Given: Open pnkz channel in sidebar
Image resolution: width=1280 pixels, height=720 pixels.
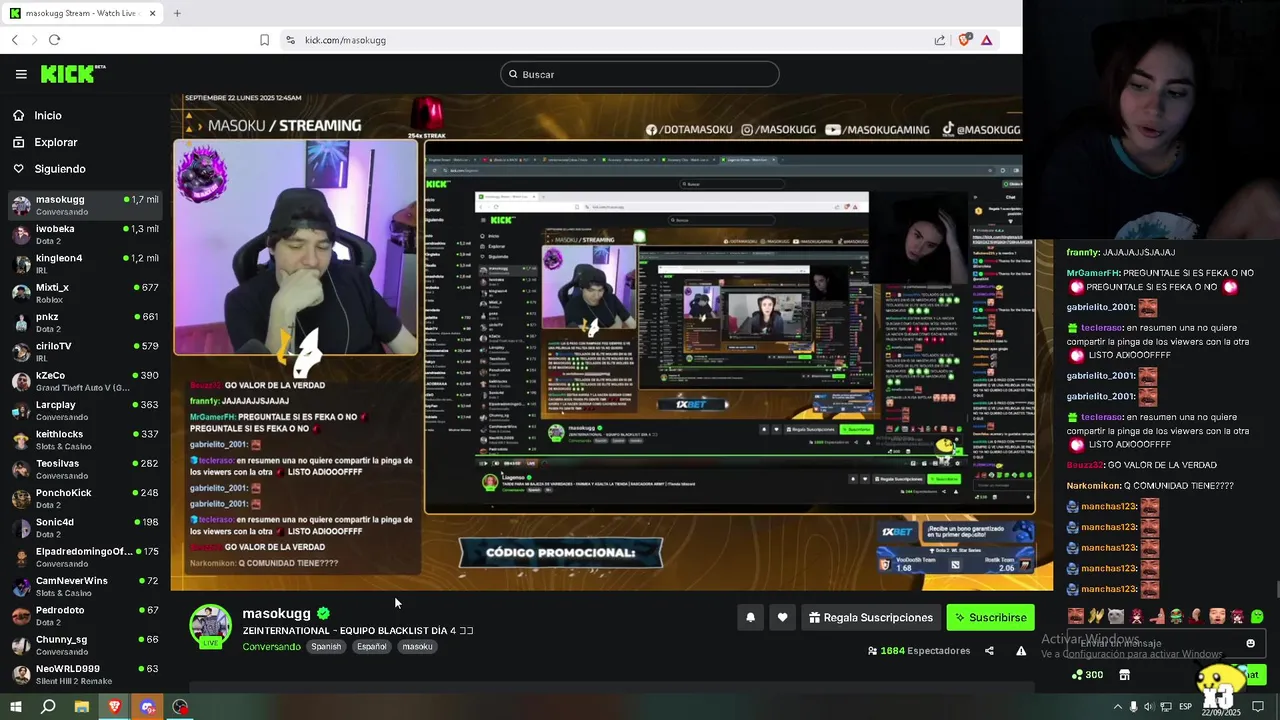Looking at the screenshot, I should (85, 322).
